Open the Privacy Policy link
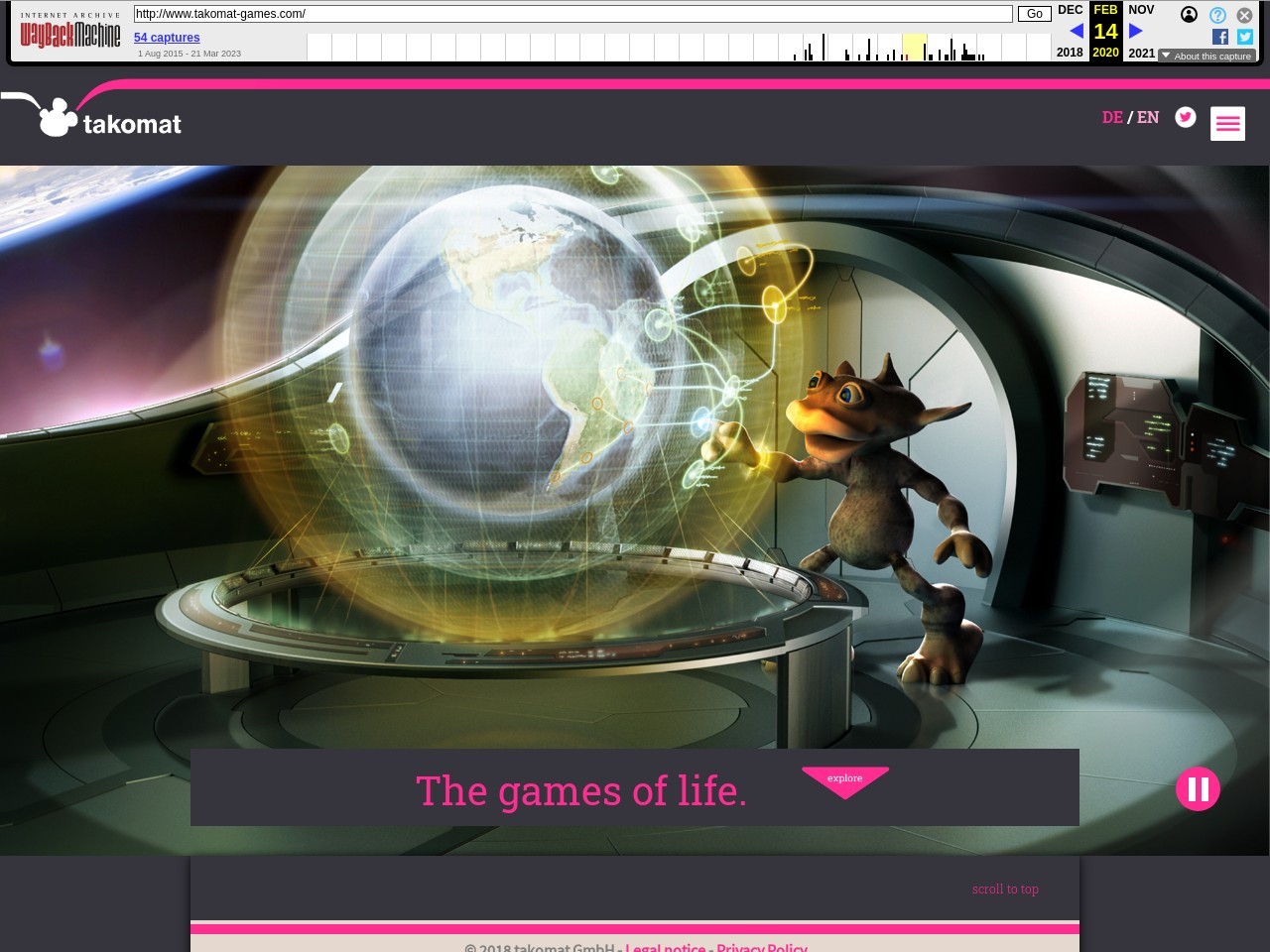The width and height of the screenshot is (1270, 952). (762, 947)
